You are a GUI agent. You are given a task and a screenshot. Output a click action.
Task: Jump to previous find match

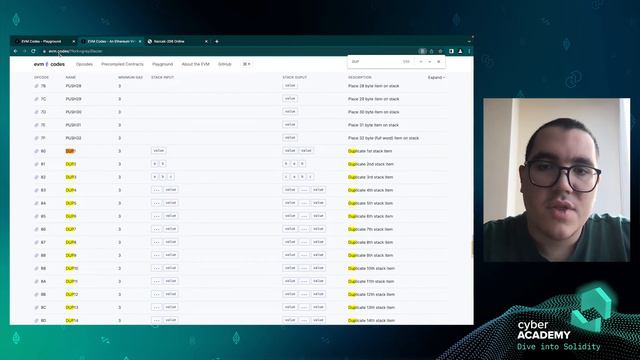[421, 62]
